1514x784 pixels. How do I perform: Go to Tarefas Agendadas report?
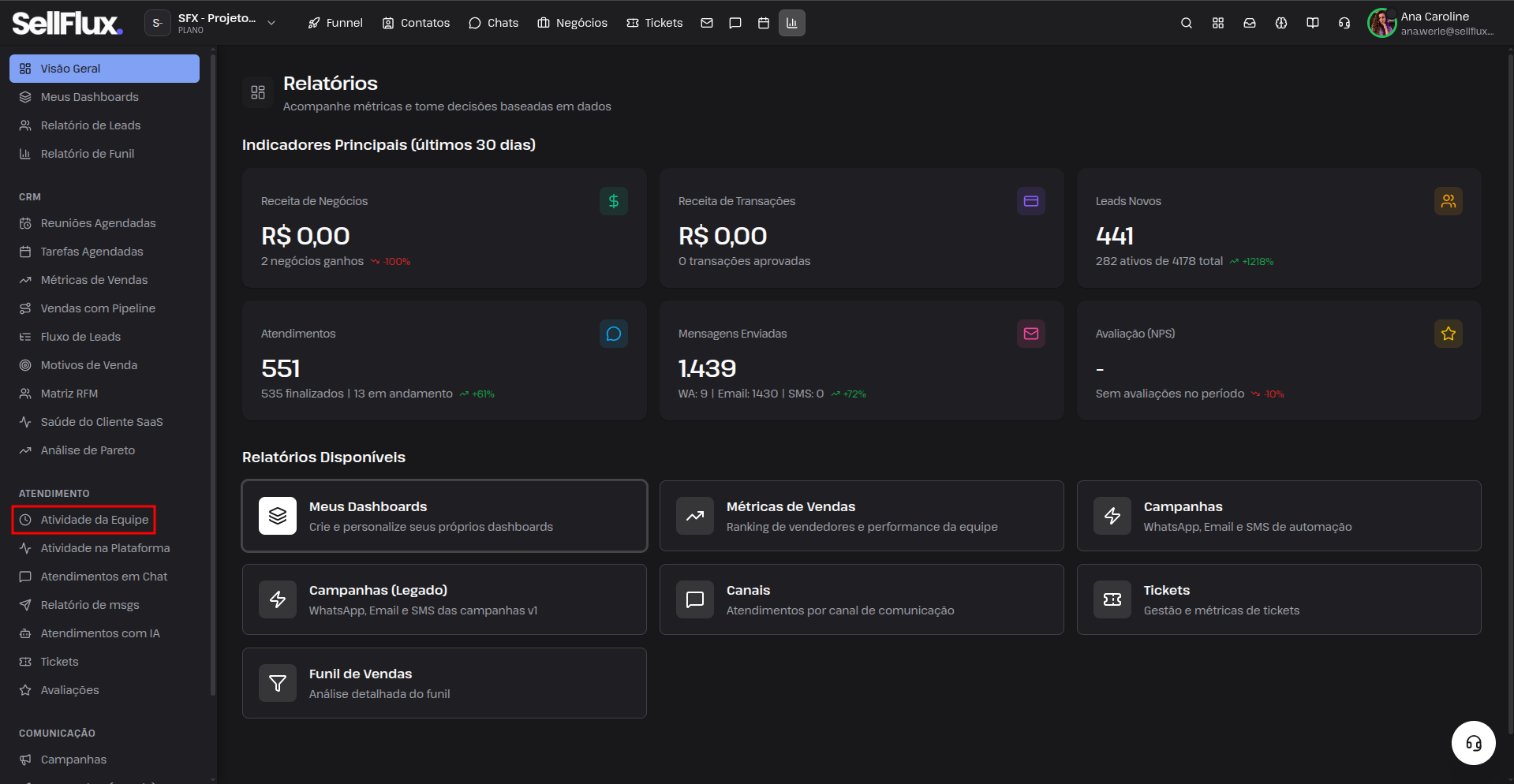click(x=104, y=252)
